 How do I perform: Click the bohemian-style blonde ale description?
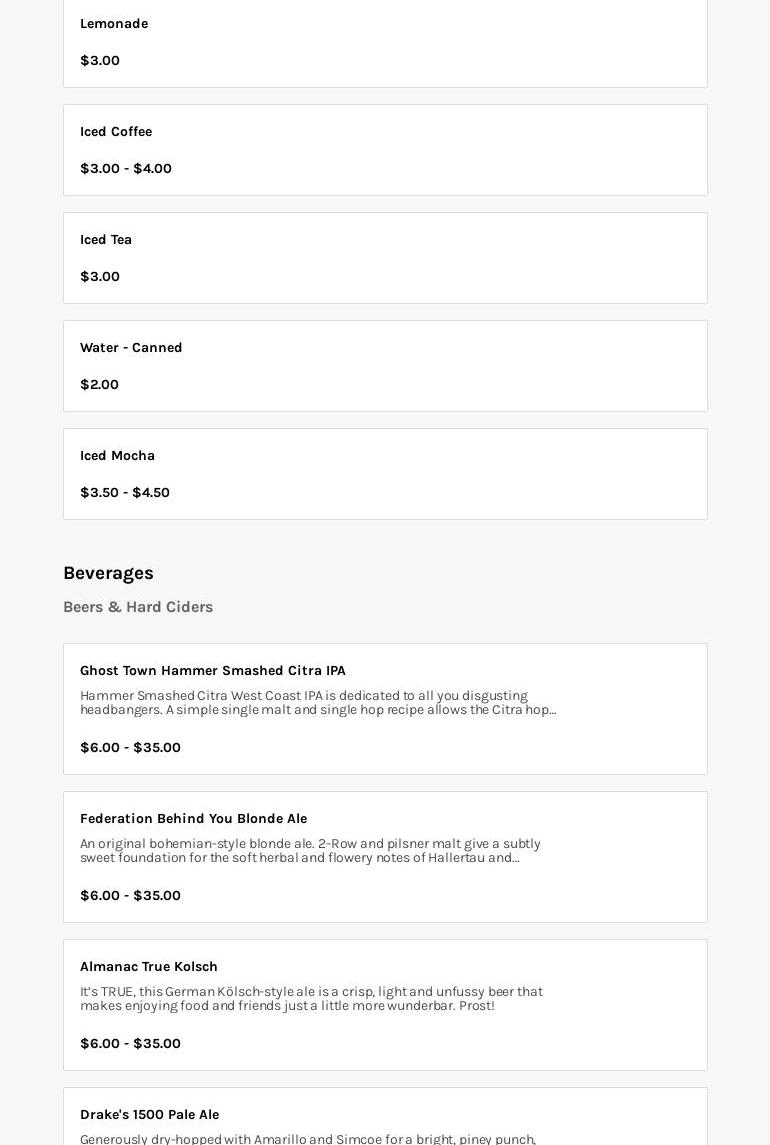(x=310, y=851)
